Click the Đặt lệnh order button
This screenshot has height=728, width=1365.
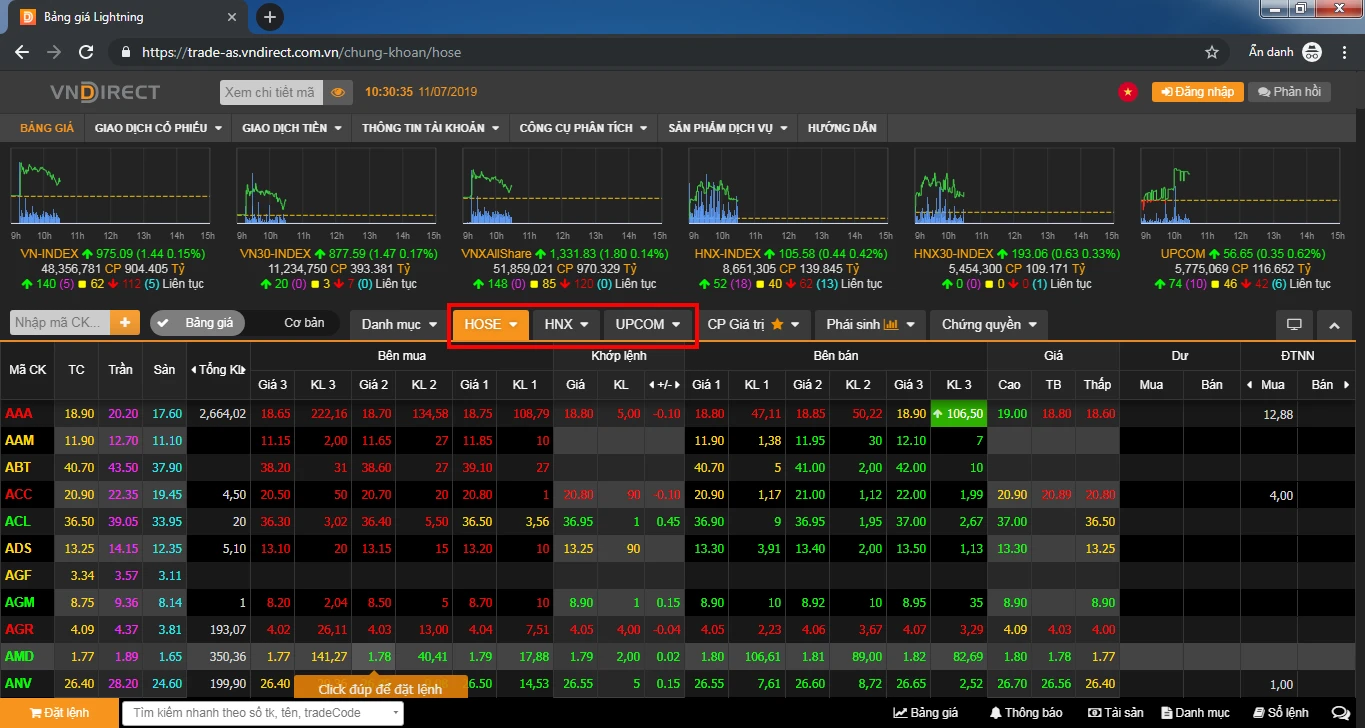coord(59,713)
